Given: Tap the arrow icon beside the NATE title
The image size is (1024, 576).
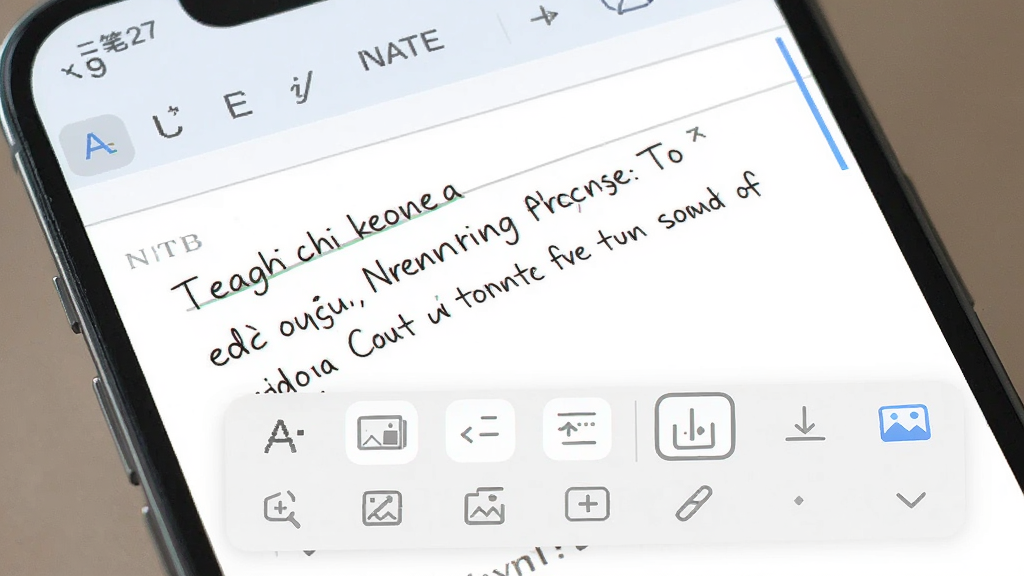Looking at the screenshot, I should coord(544,16).
